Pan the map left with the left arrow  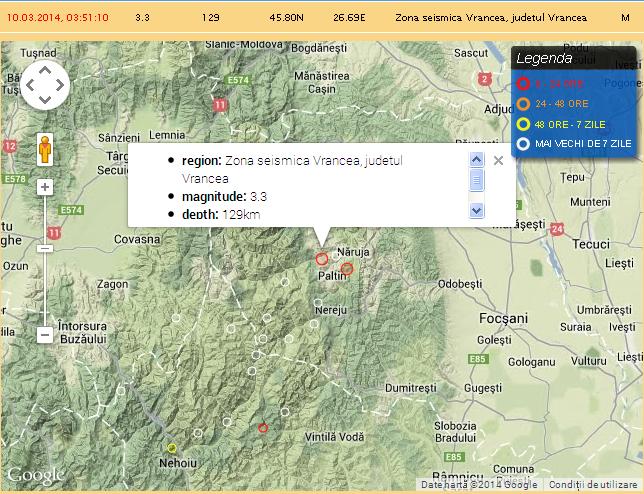tap(30, 85)
